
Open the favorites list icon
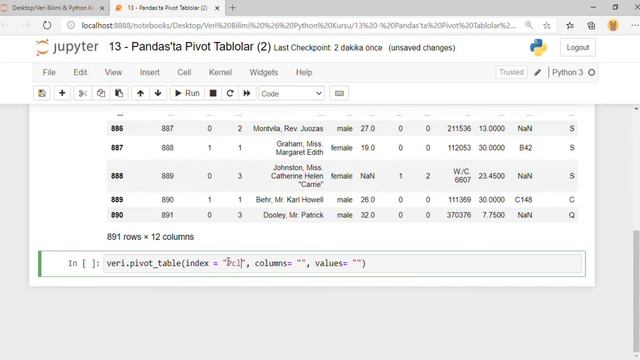point(570,25)
